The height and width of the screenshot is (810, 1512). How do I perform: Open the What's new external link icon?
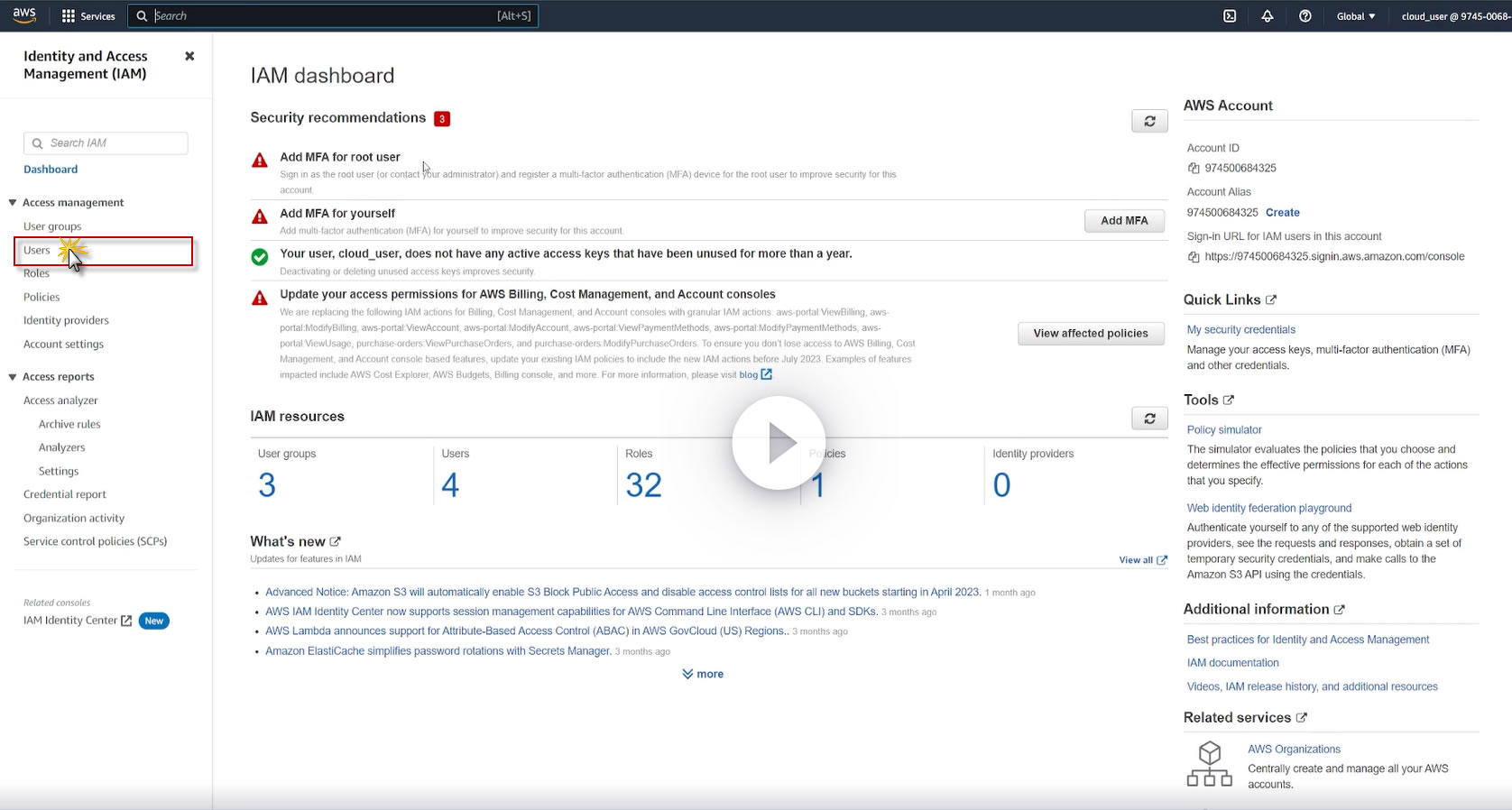click(x=336, y=541)
